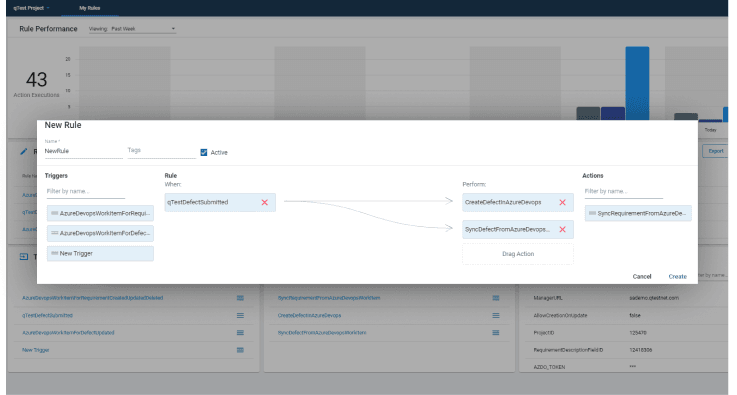The height and width of the screenshot is (395, 737).
Task: Open AzureDevopsWorkItemForRequirementCreatedUpdatedDeleted link
Action: click(x=93, y=298)
